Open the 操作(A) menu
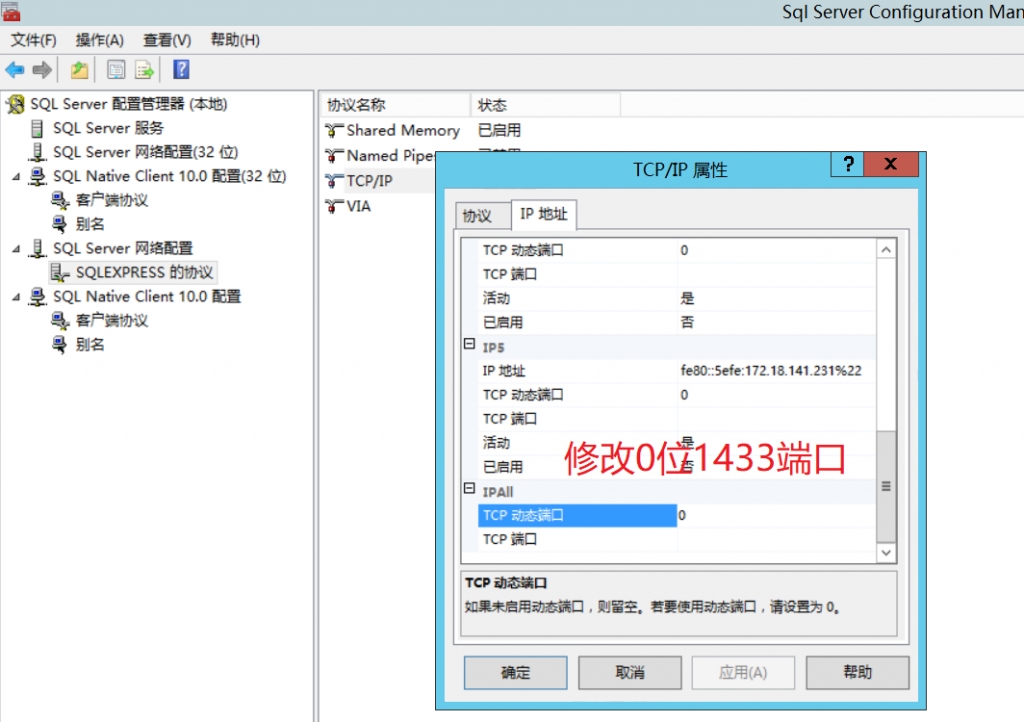This screenshot has width=1024, height=722. point(99,40)
